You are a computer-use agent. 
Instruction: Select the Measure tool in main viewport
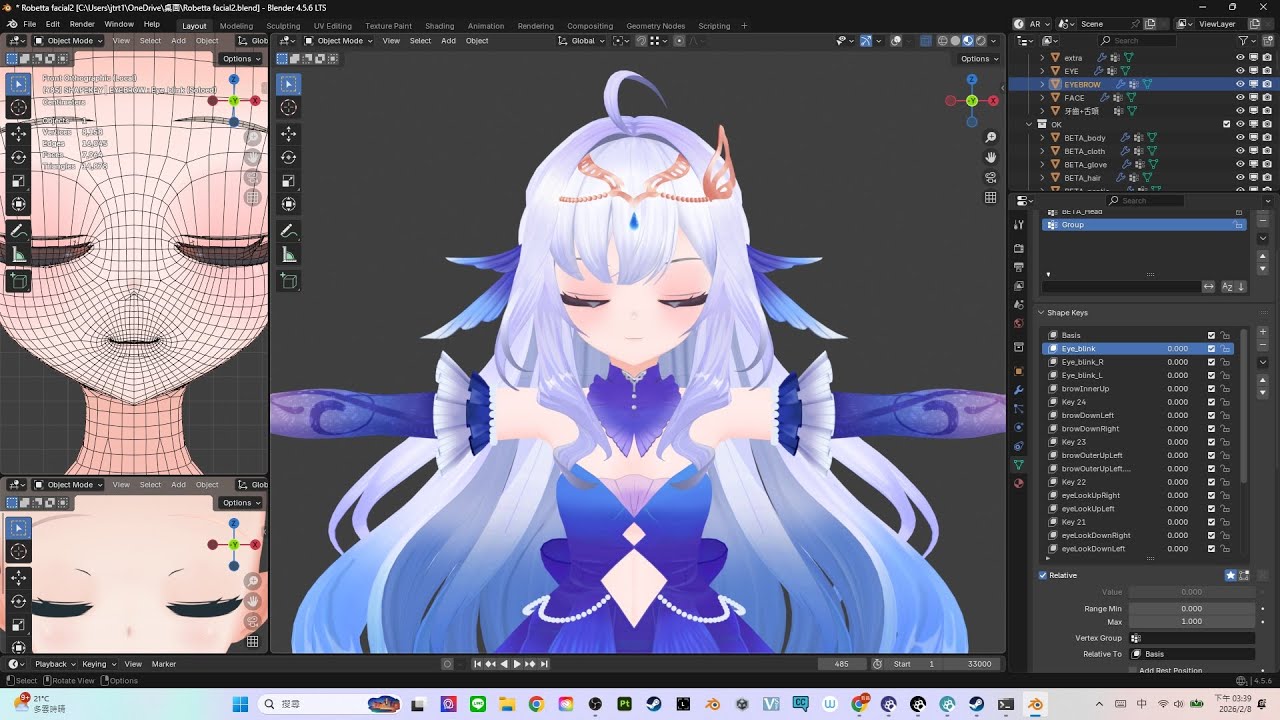pyautogui.click(x=288, y=255)
